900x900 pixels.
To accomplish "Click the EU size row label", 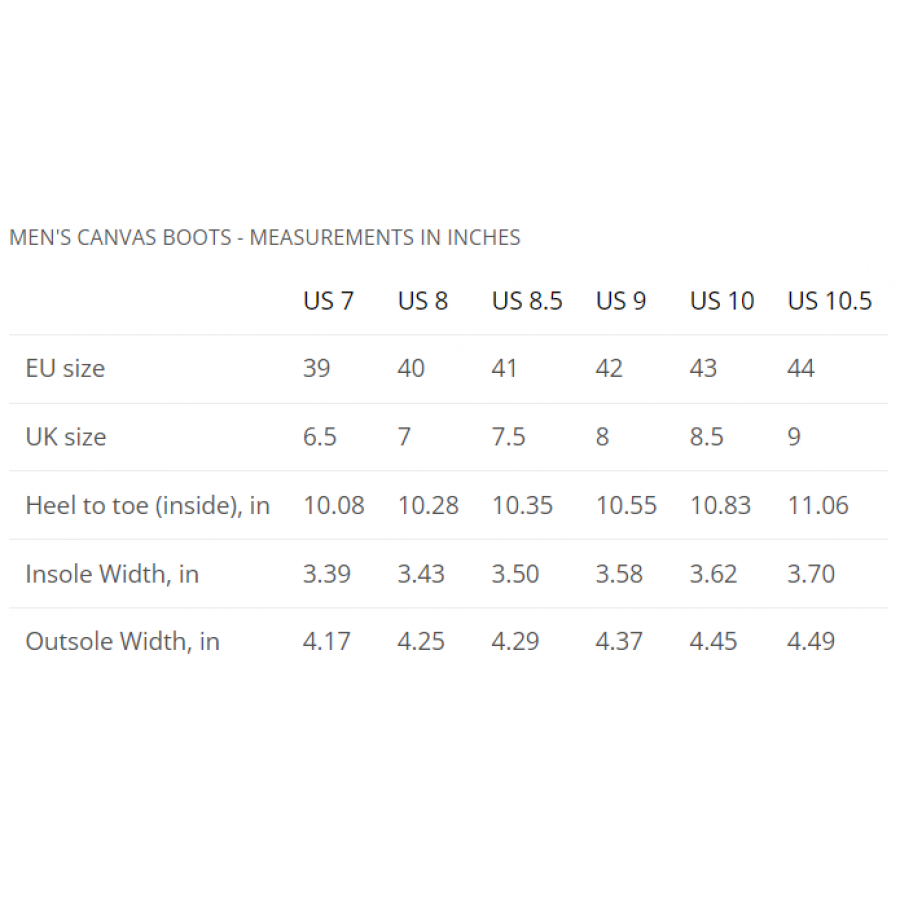I will [65, 368].
